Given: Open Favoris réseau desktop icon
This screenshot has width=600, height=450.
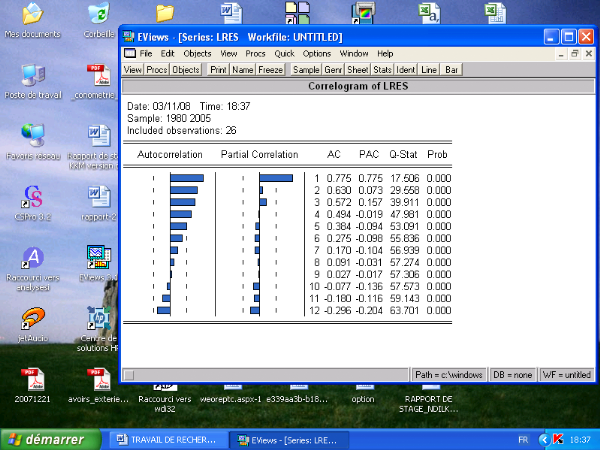Looking at the screenshot, I should (32, 136).
